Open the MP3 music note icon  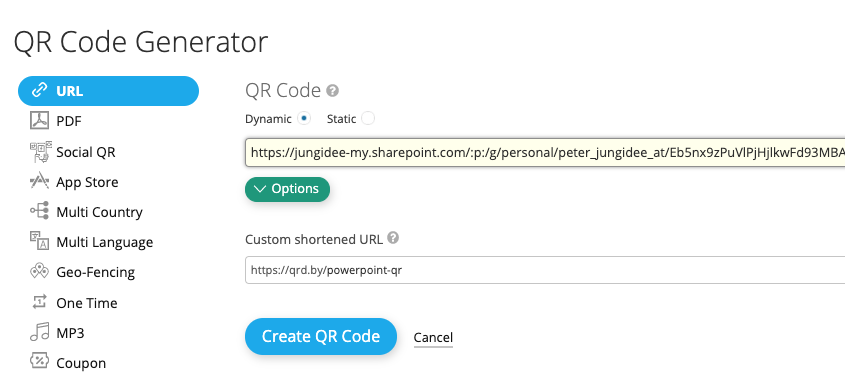tap(39, 332)
